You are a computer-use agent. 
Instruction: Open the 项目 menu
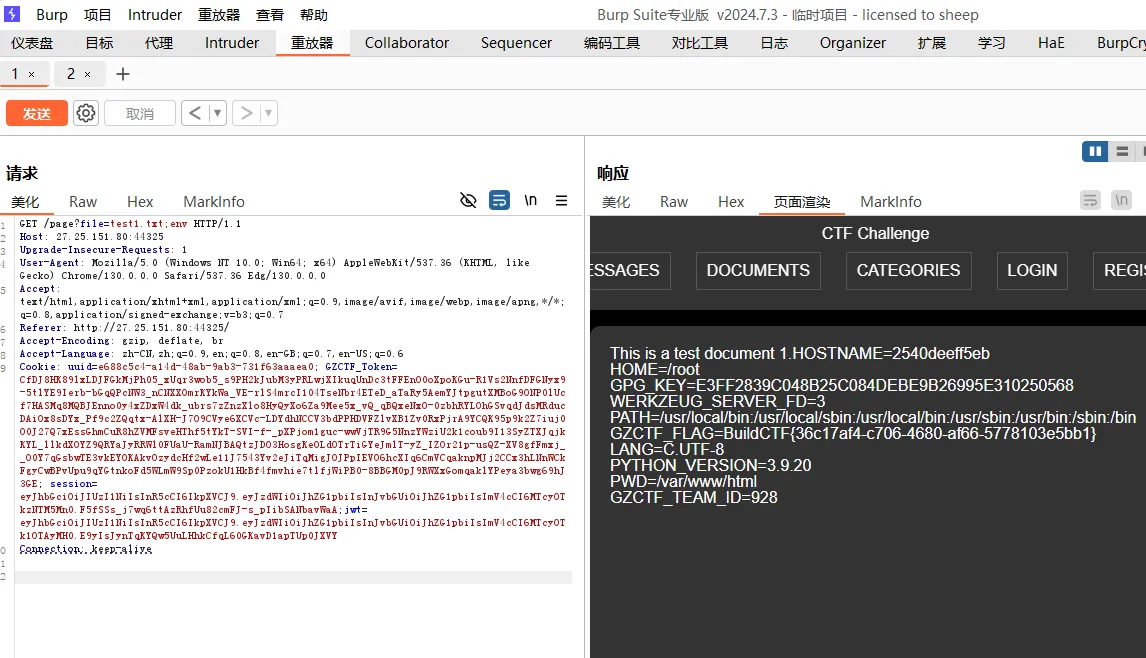click(x=98, y=15)
